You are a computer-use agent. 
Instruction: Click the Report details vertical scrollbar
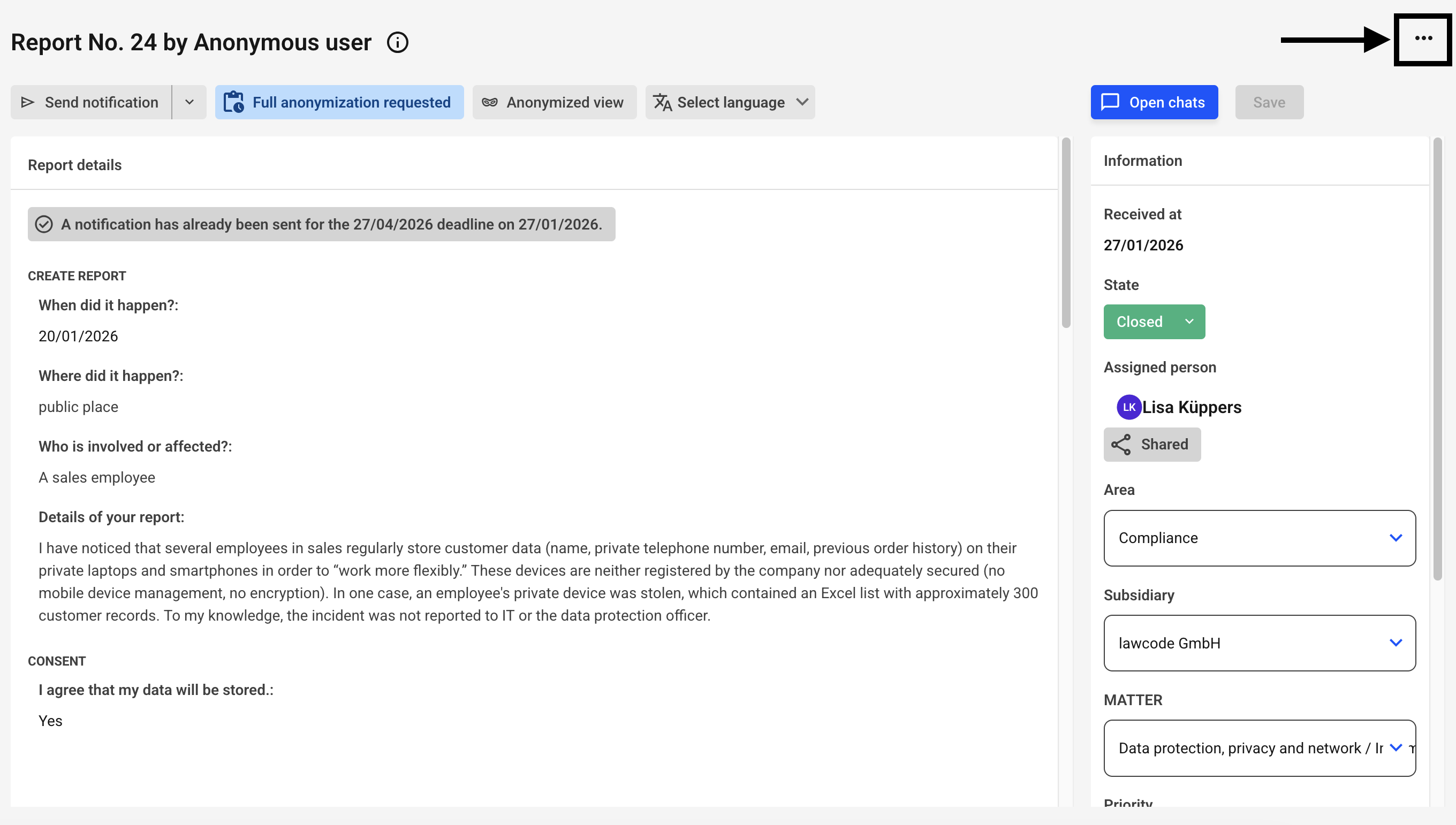(1066, 232)
